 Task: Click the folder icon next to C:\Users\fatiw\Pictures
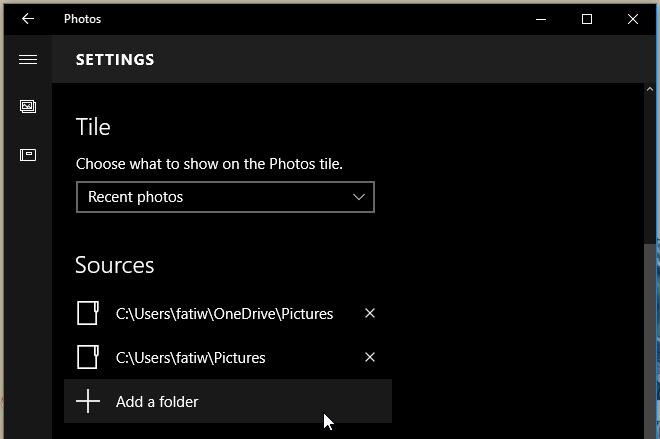[x=88, y=357]
